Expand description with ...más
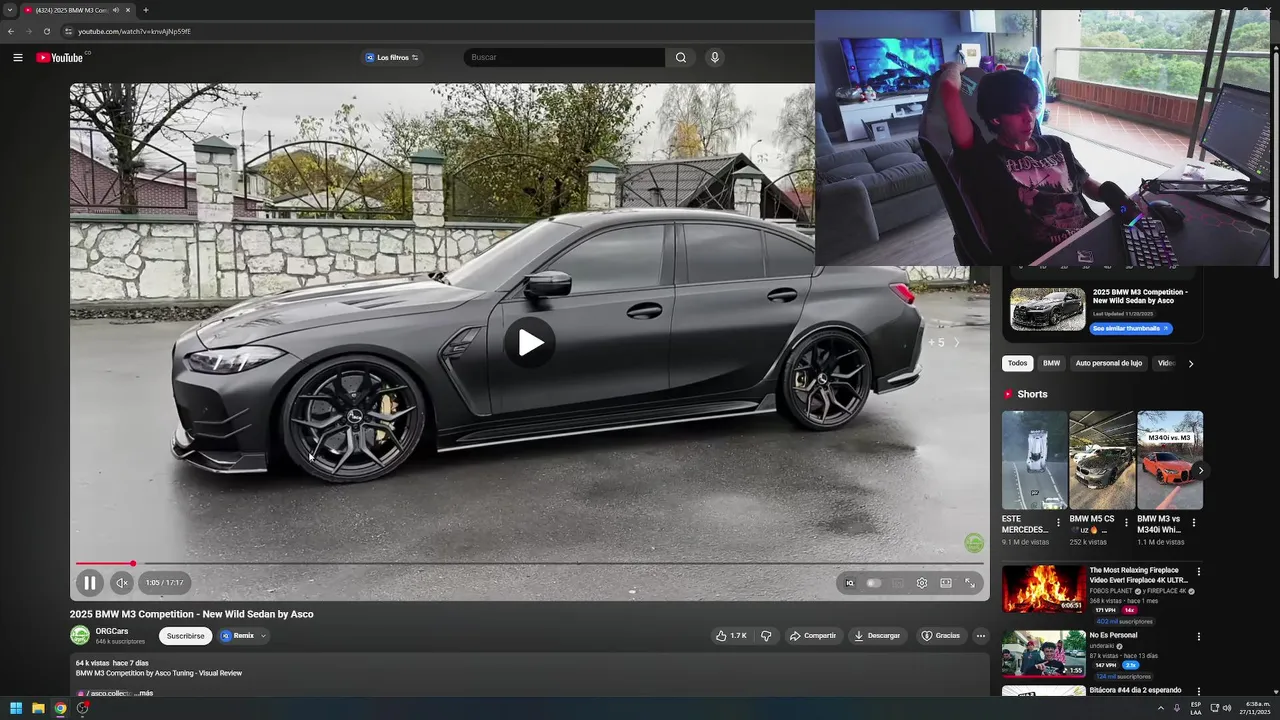 142,693
